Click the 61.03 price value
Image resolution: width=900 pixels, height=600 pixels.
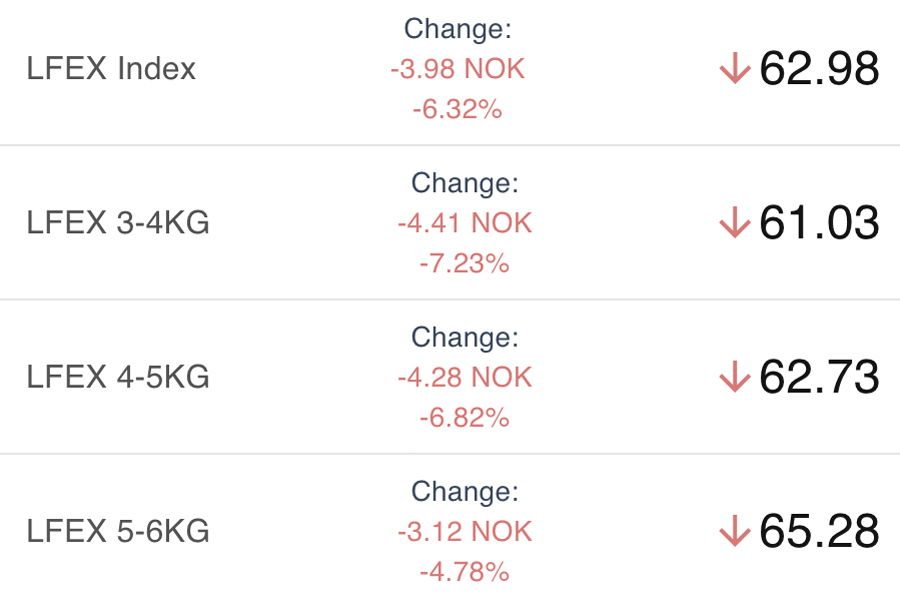pyautogui.click(x=819, y=223)
